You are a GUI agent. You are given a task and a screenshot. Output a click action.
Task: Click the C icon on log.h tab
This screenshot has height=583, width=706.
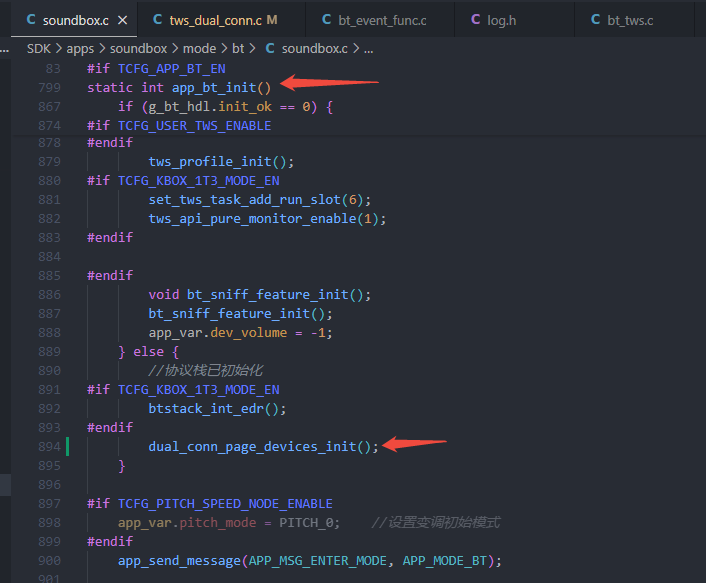[475, 19]
